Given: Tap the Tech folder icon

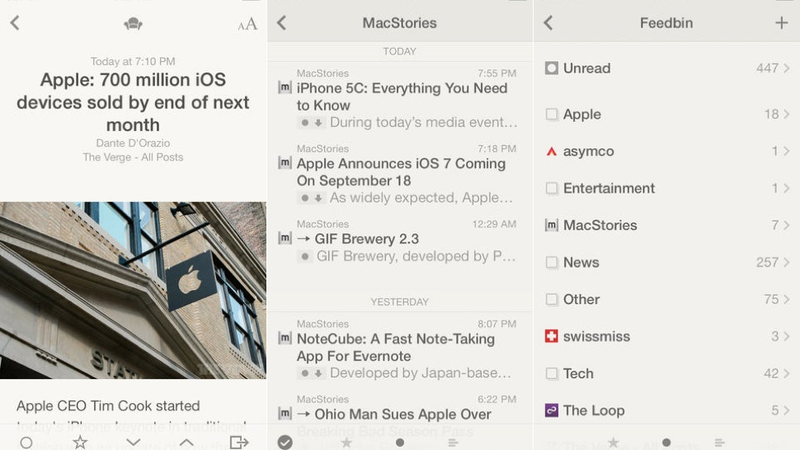Looking at the screenshot, I should point(552,373).
